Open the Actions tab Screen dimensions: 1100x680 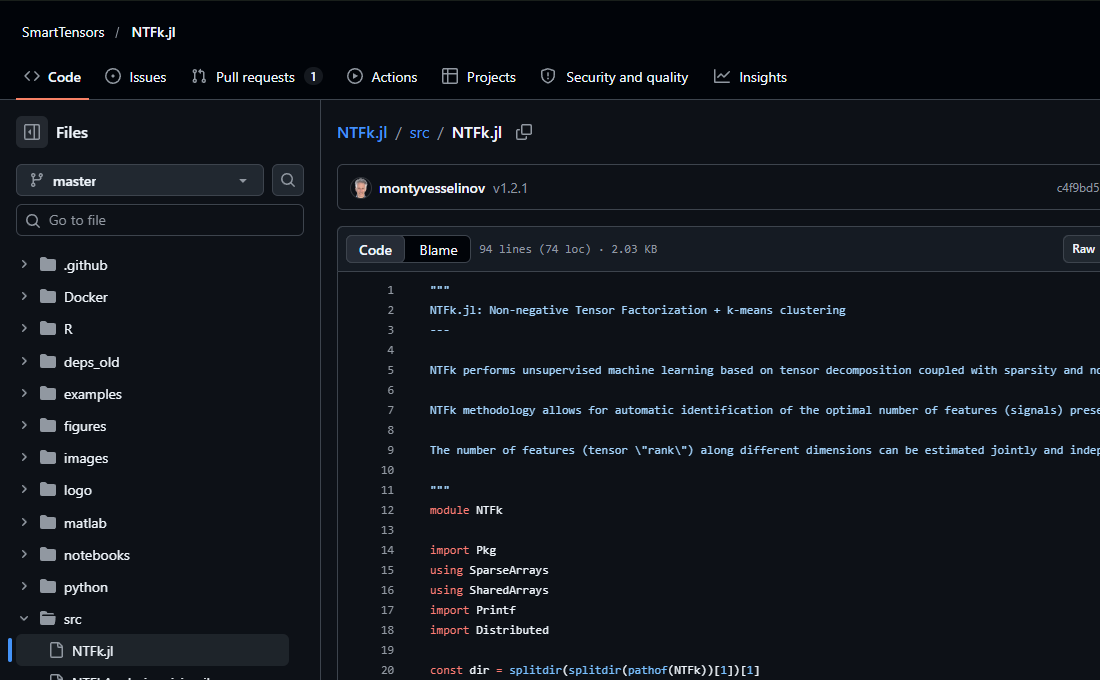click(382, 77)
